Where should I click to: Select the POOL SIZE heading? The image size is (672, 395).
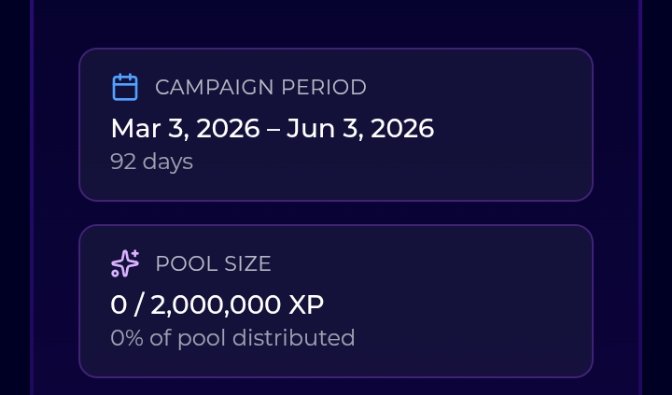click(x=213, y=263)
